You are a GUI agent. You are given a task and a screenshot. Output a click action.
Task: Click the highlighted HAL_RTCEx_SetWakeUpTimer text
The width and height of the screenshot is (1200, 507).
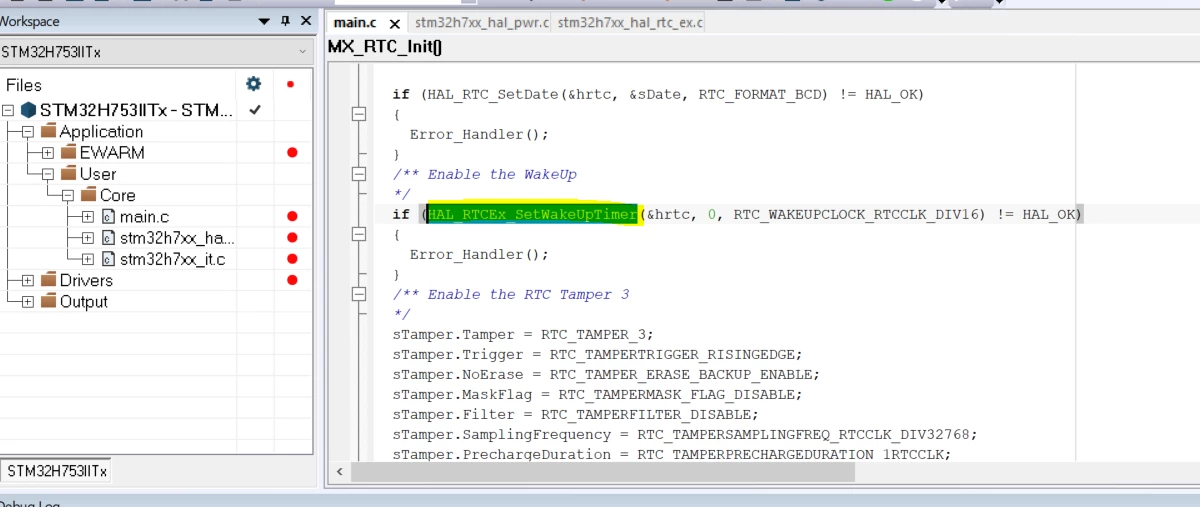[533, 214]
